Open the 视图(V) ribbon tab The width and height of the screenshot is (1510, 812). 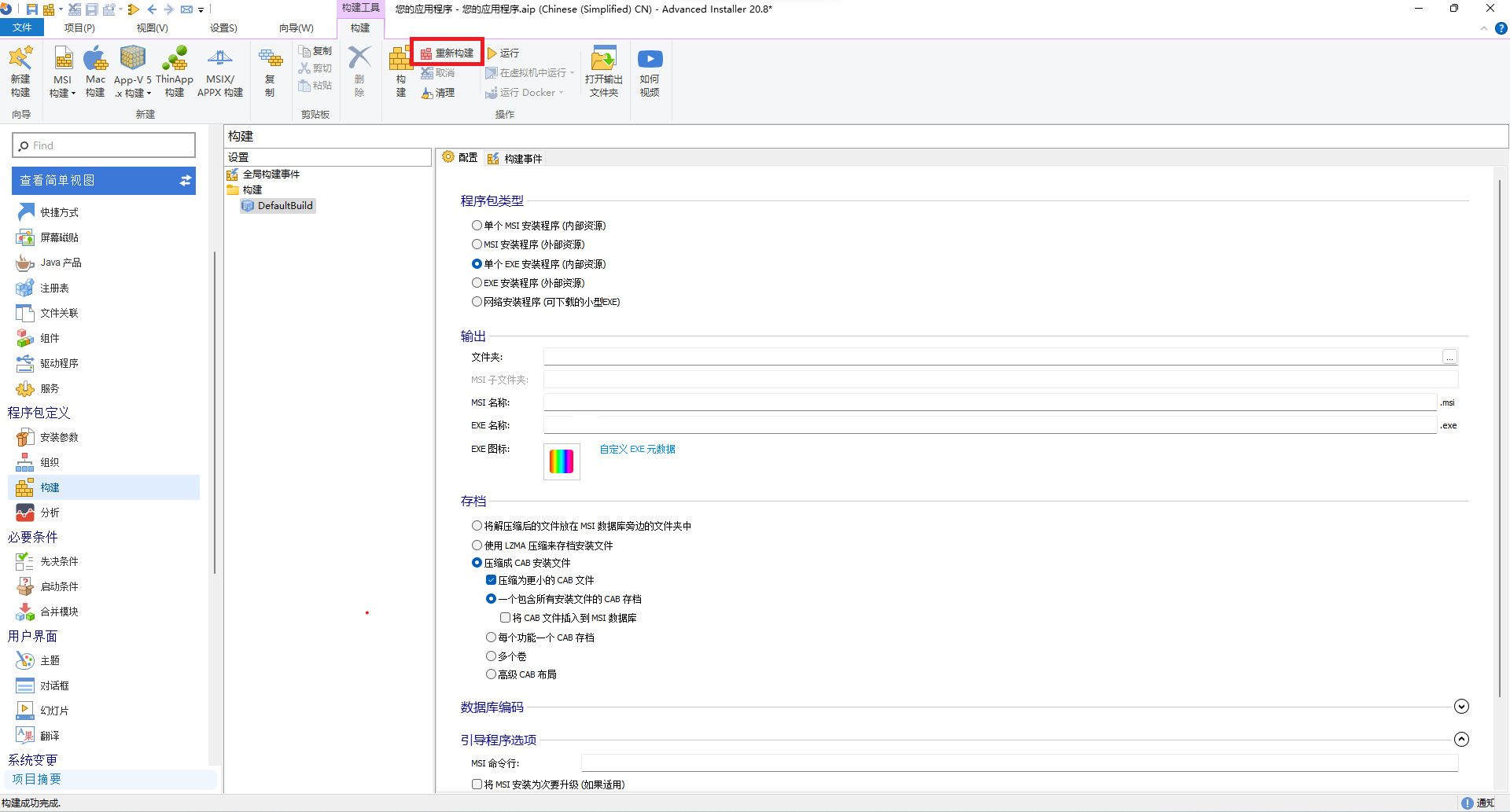click(x=152, y=28)
